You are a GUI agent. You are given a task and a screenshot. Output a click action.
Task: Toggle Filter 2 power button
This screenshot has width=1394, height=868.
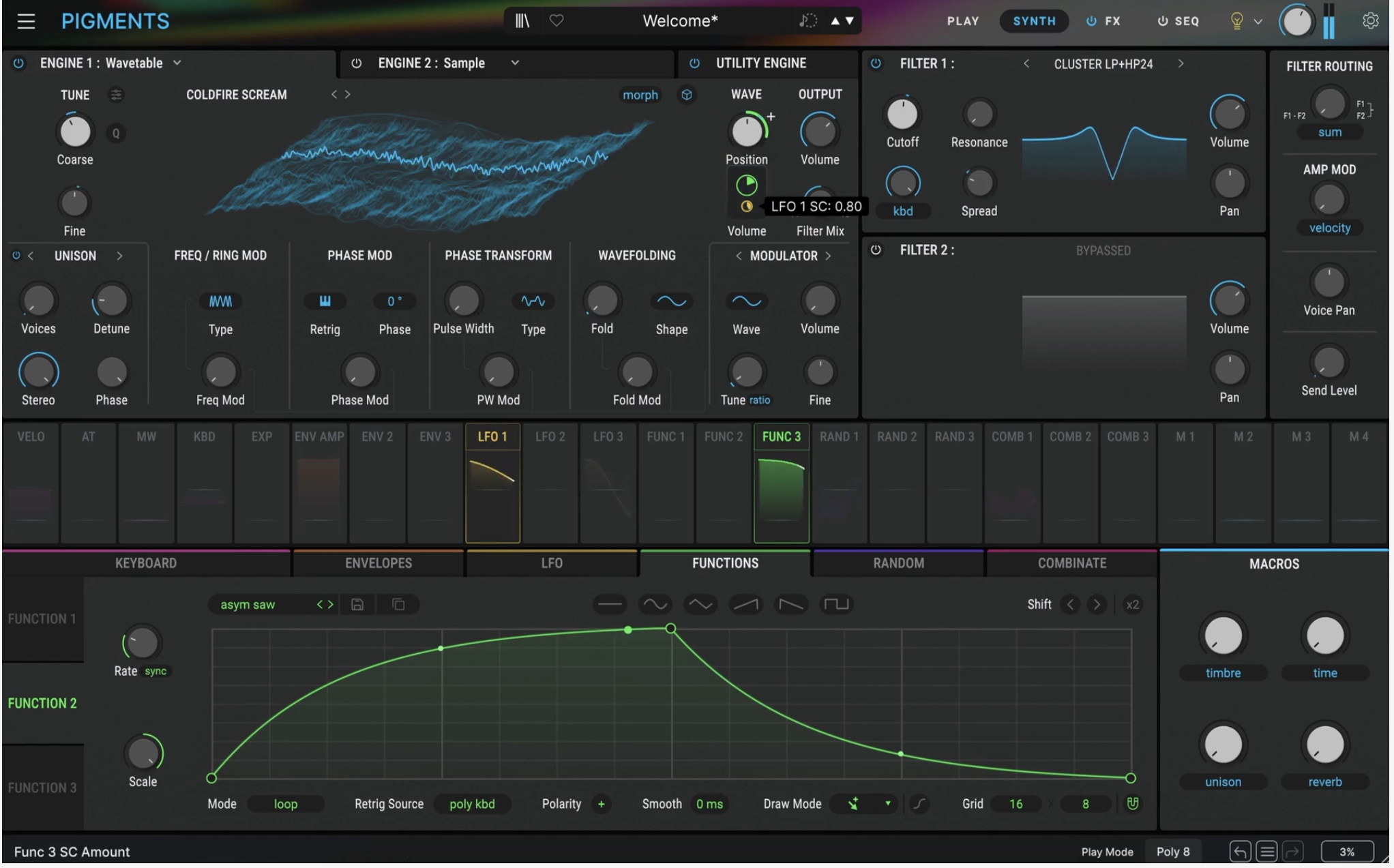(x=876, y=250)
